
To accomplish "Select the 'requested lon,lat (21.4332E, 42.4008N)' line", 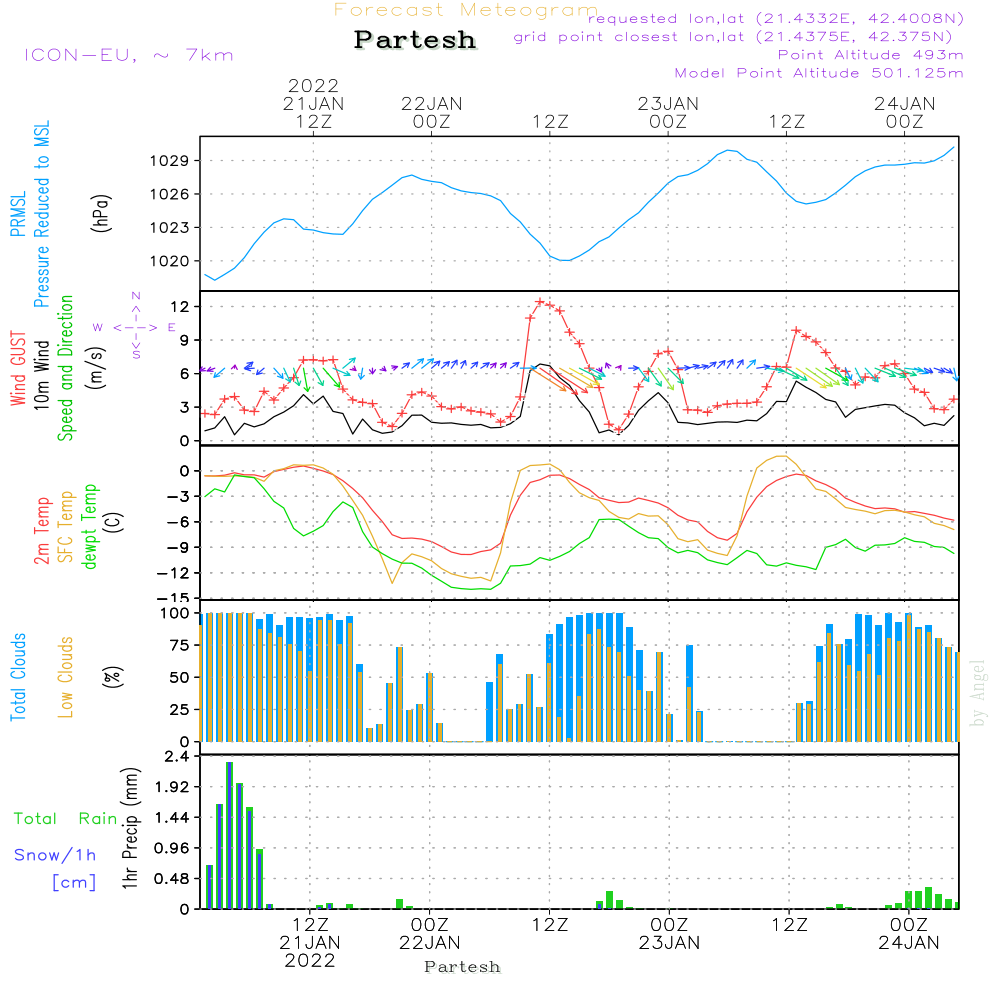I will (x=776, y=18).
